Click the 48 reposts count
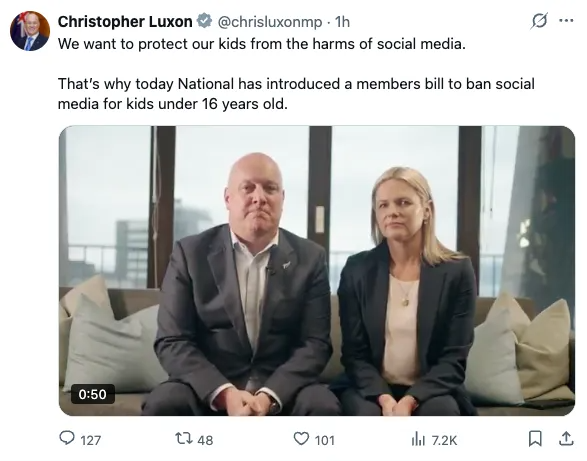 (205, 440)
